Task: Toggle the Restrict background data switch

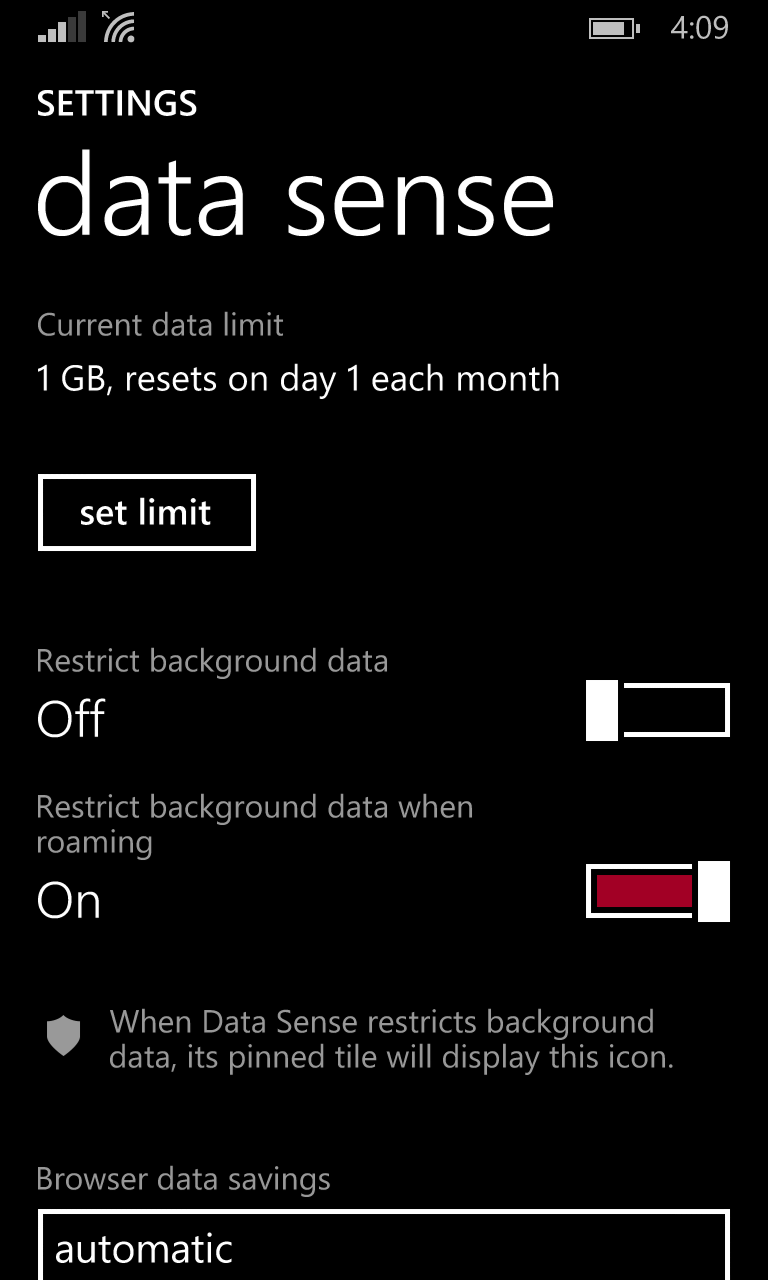Action: coord(657,710)
